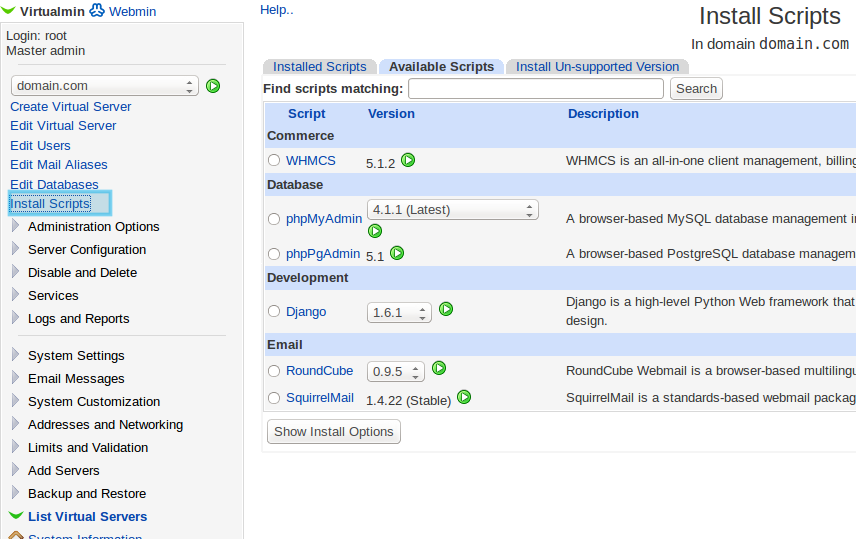
Task: Click the Find scripts matching text field
Action: (x=536, y=89)
